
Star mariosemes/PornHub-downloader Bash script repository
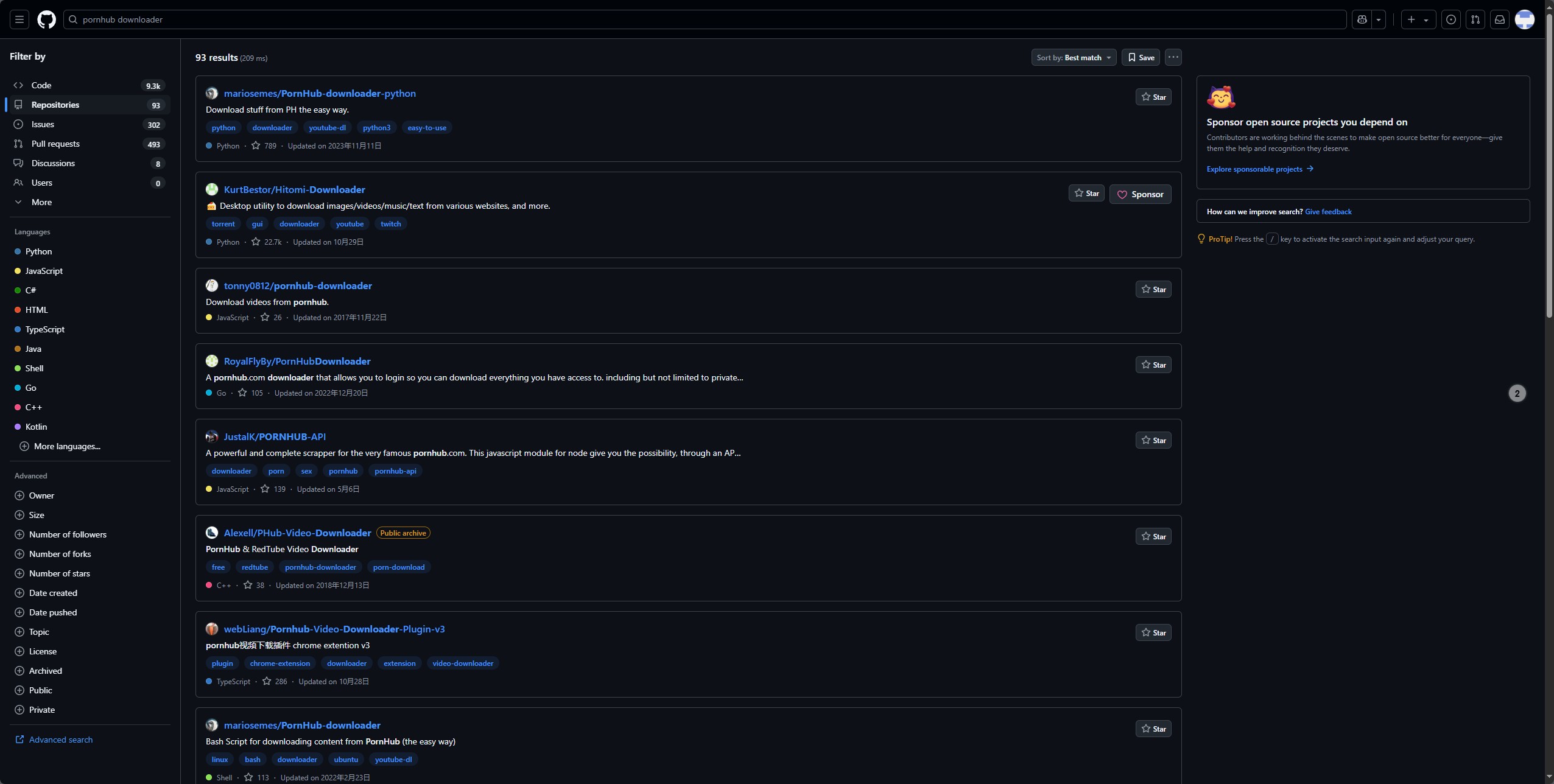tap(1153, 729)
